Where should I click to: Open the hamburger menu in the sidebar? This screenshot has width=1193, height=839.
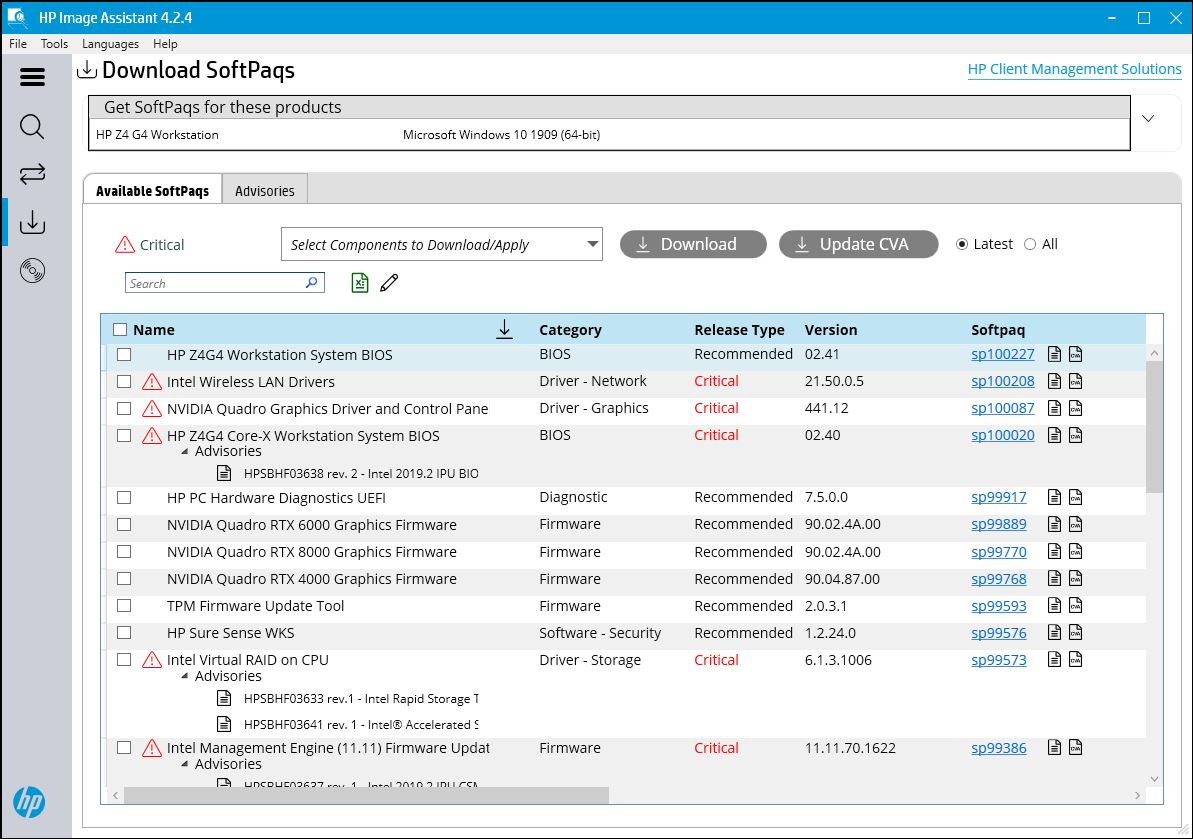click(32, 77)
